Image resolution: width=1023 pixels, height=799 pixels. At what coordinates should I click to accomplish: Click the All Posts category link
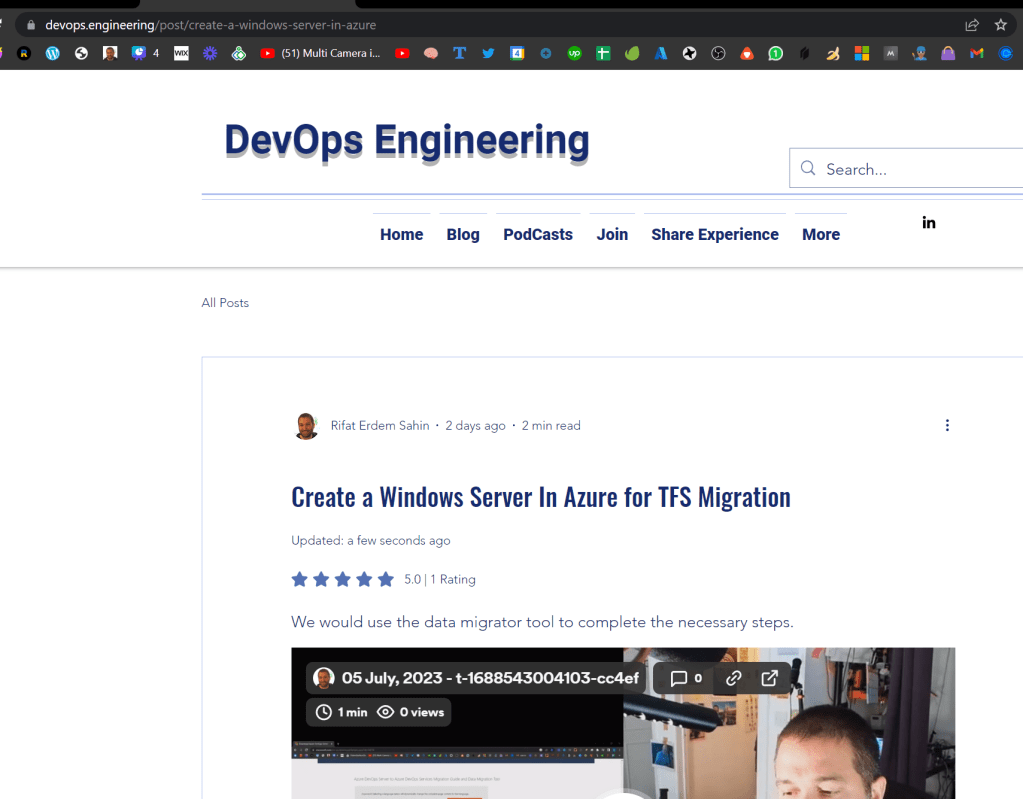225,303
